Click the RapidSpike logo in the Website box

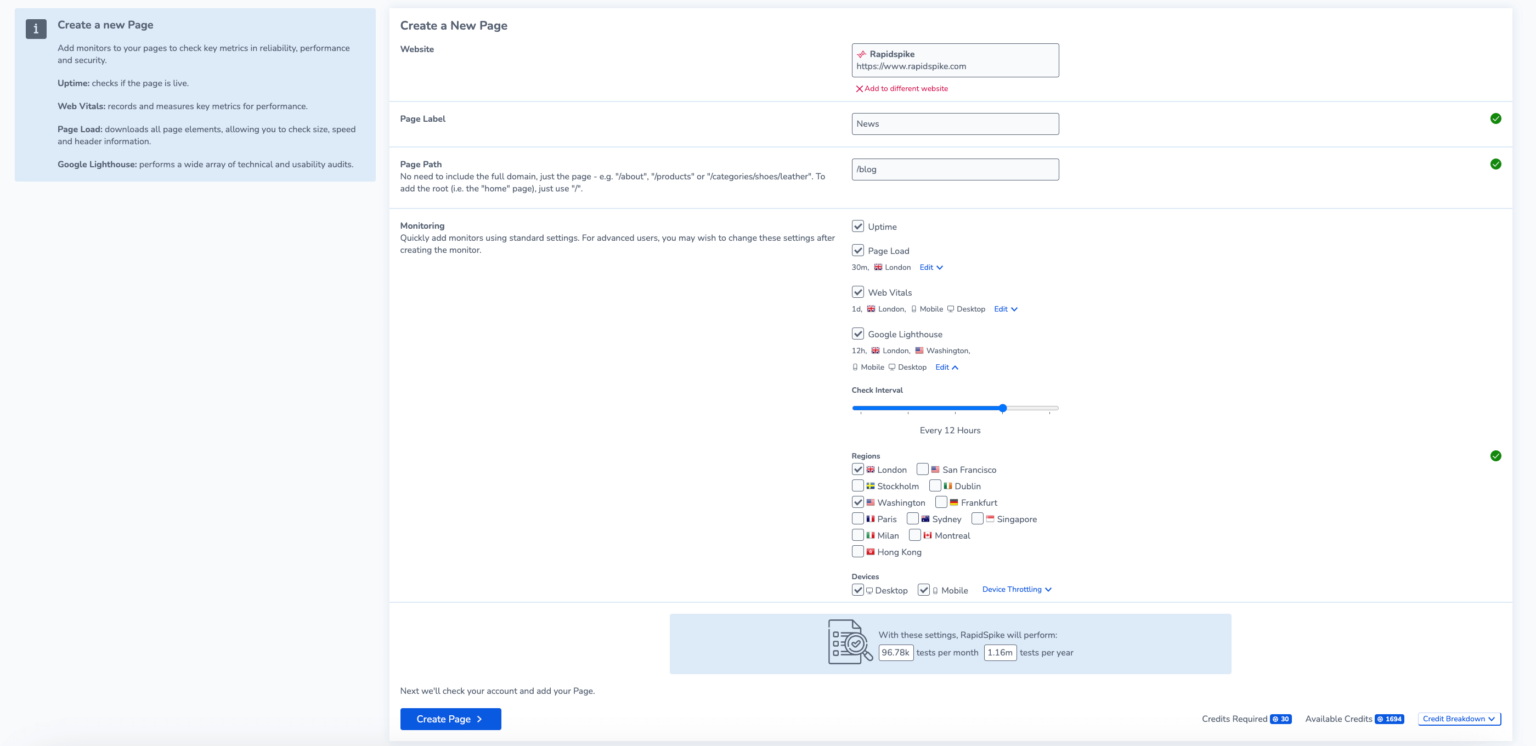[861, 54]
